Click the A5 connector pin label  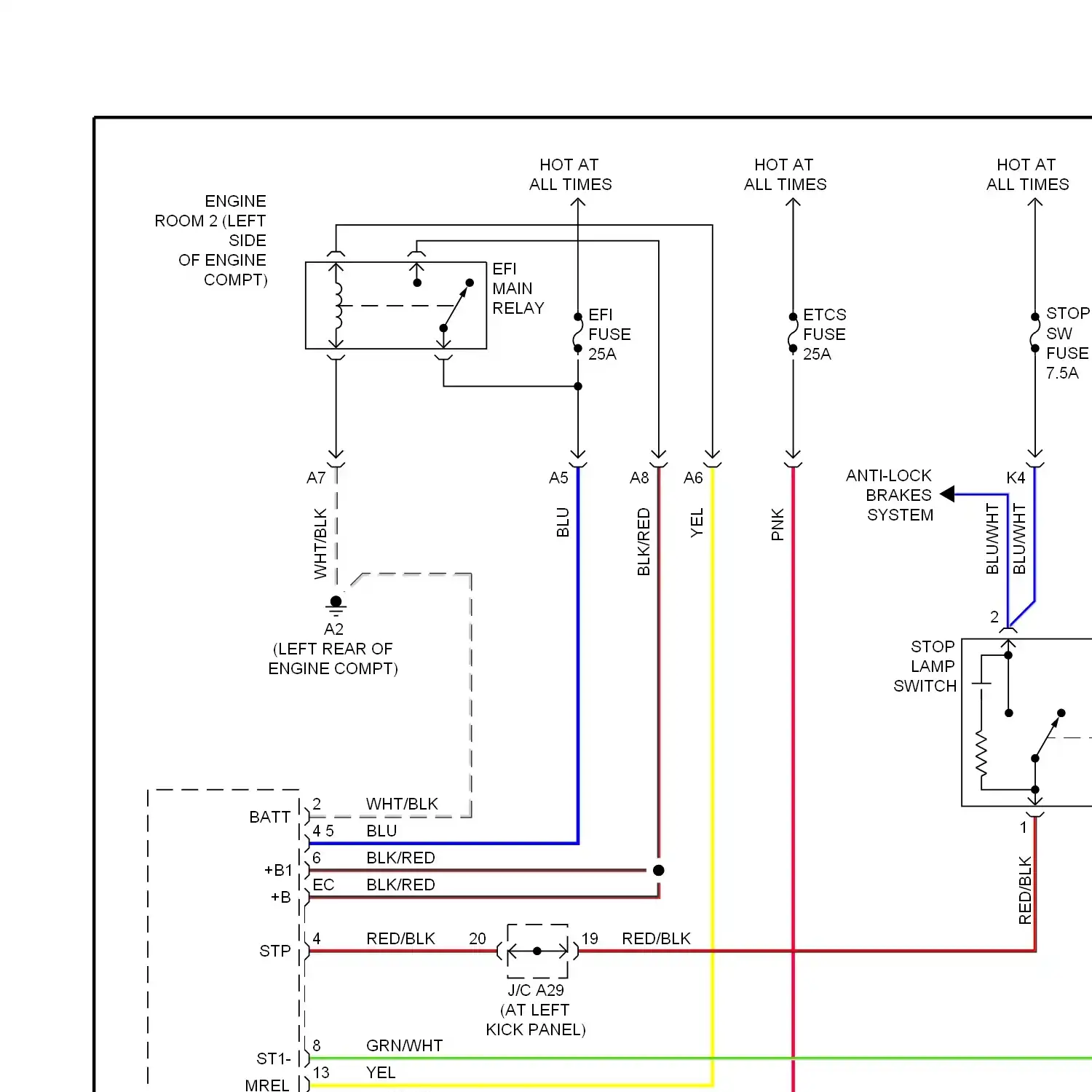pos(558,478)
